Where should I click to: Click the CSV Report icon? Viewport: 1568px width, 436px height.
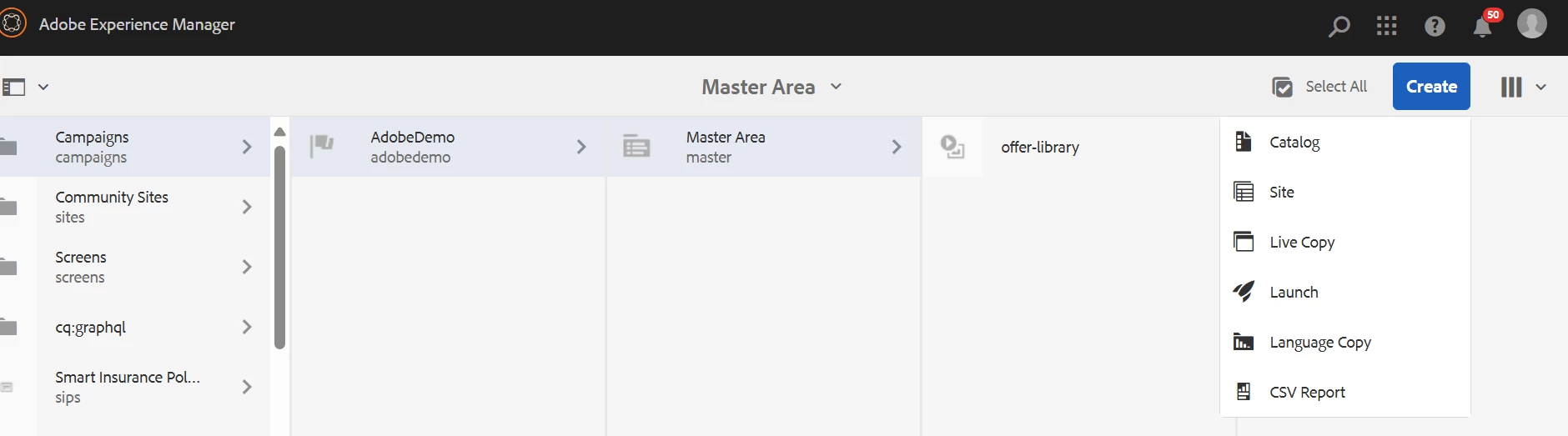(x=1244, y=392)
